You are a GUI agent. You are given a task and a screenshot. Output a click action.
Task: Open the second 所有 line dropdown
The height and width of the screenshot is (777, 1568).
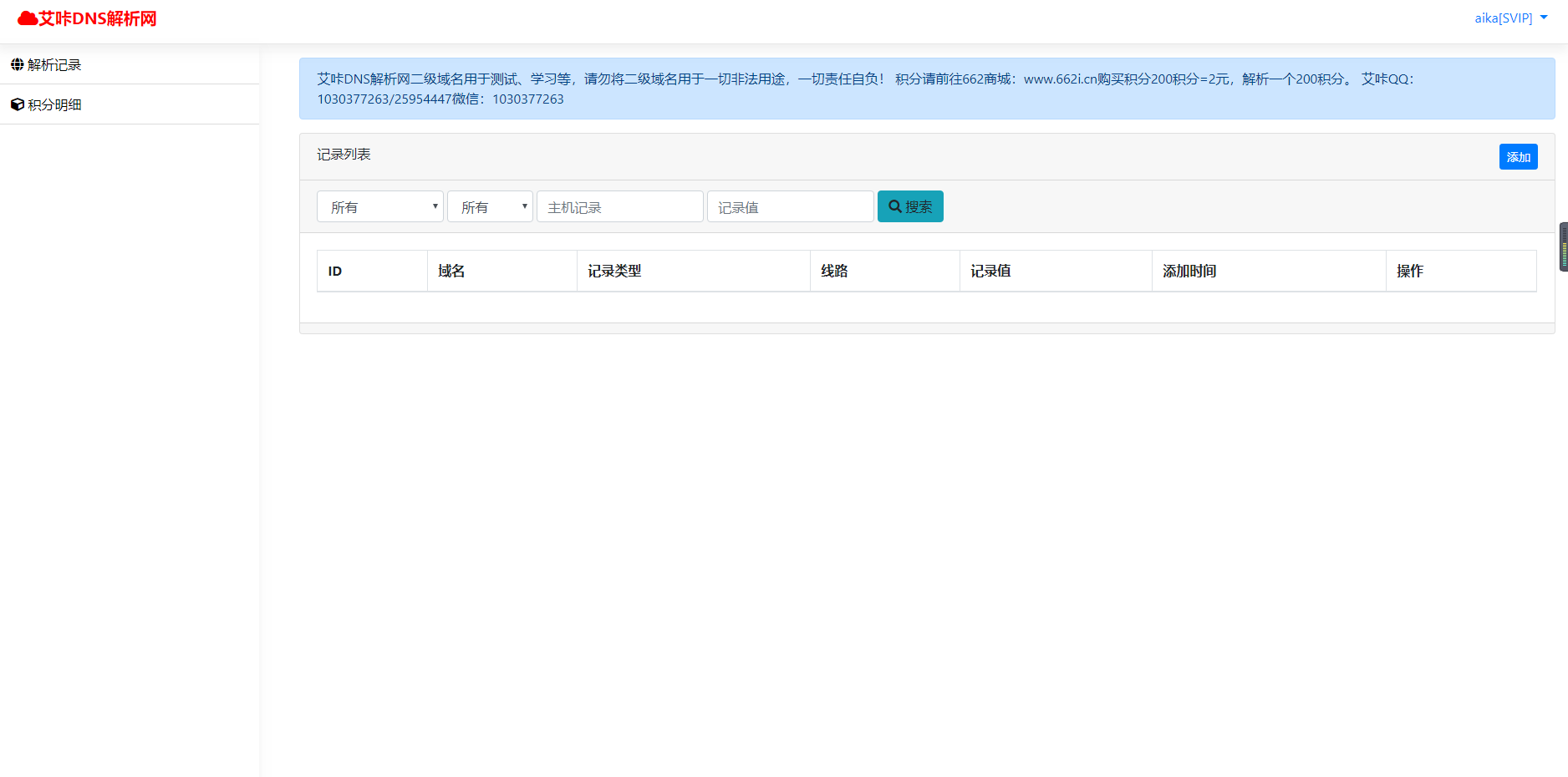tap(490, 206)
